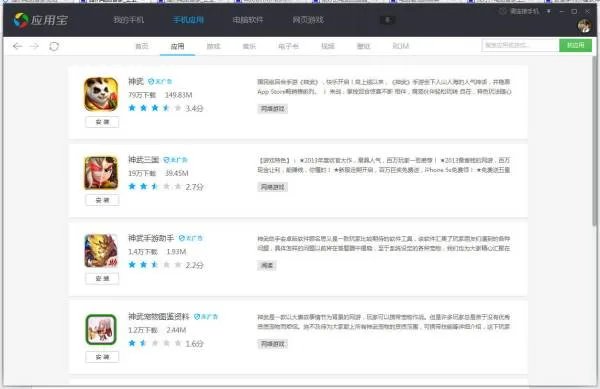Screen dimensions: 600x389
Task: Open the 神武三国 app icon
Action: (x=101, y=173)
